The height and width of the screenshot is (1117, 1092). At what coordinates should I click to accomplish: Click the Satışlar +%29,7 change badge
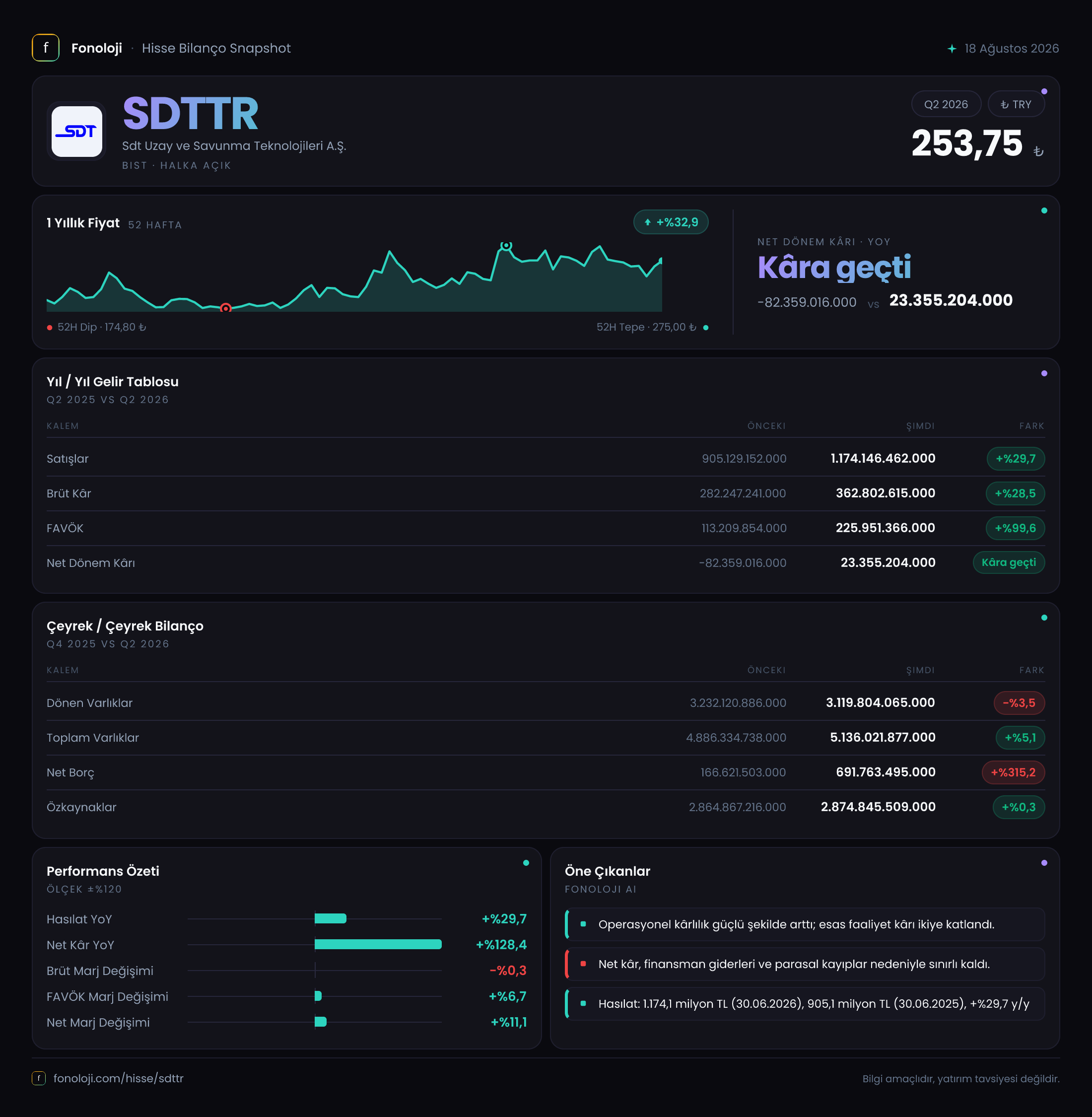[x=1015, y=458]
